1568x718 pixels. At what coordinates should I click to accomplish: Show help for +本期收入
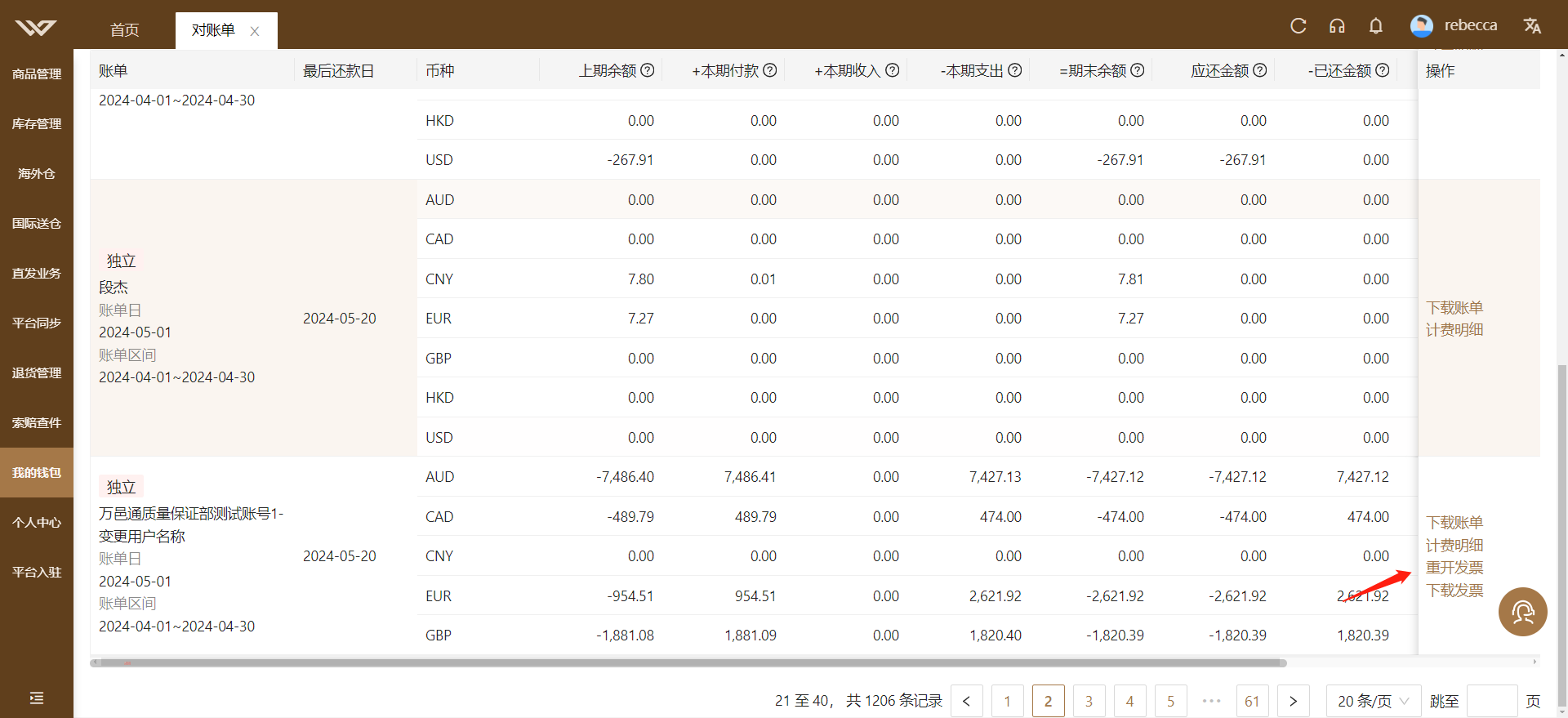[893, 70]
